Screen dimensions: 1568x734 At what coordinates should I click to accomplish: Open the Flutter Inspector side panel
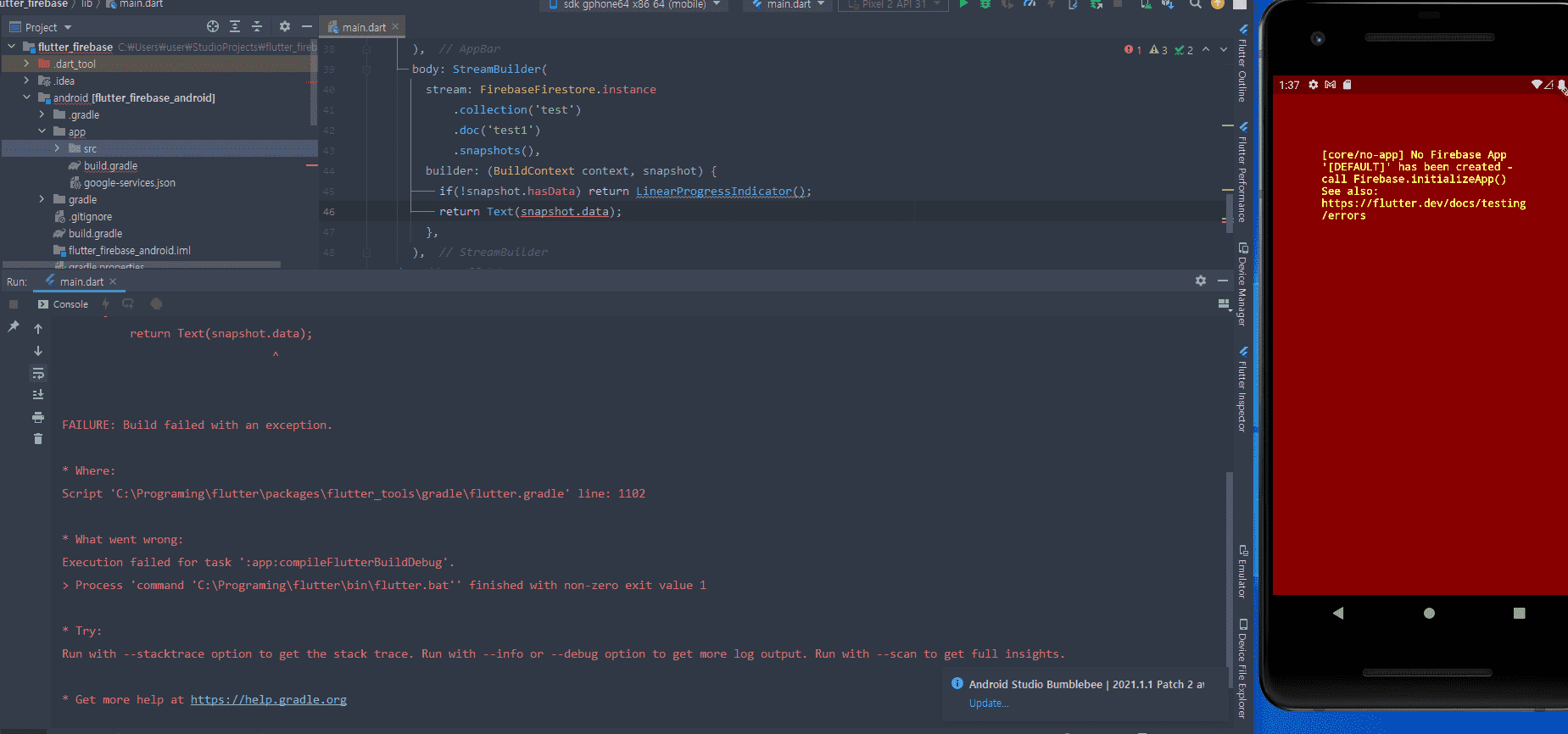click(1242, 389)
